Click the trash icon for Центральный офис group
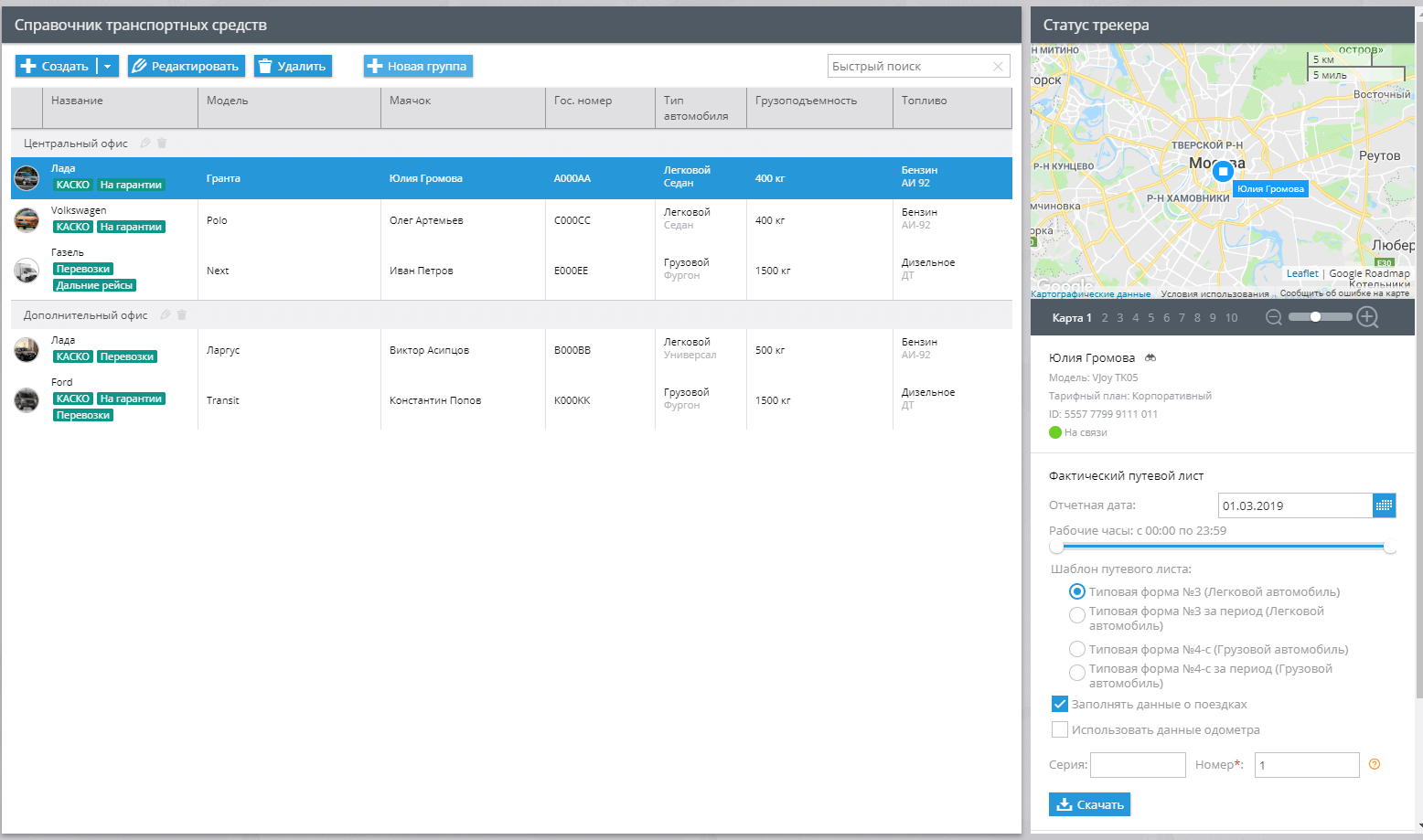 click(162, 143)
